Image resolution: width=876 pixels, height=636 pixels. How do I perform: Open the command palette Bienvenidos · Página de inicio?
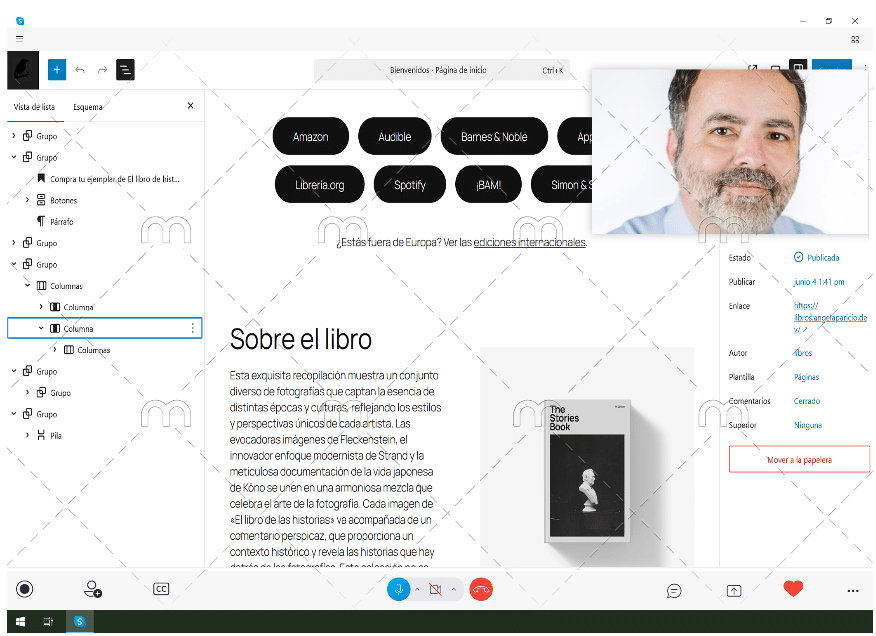(441, 70)
